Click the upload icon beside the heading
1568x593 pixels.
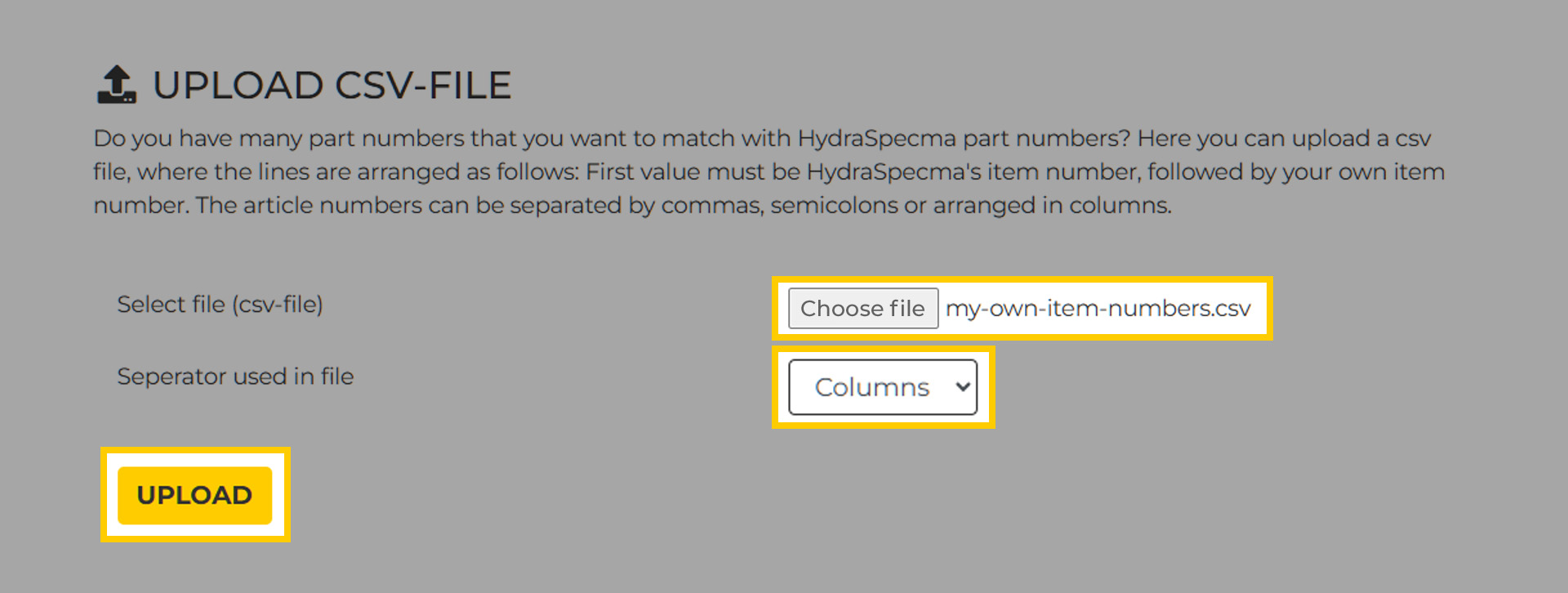pos(117,85)
